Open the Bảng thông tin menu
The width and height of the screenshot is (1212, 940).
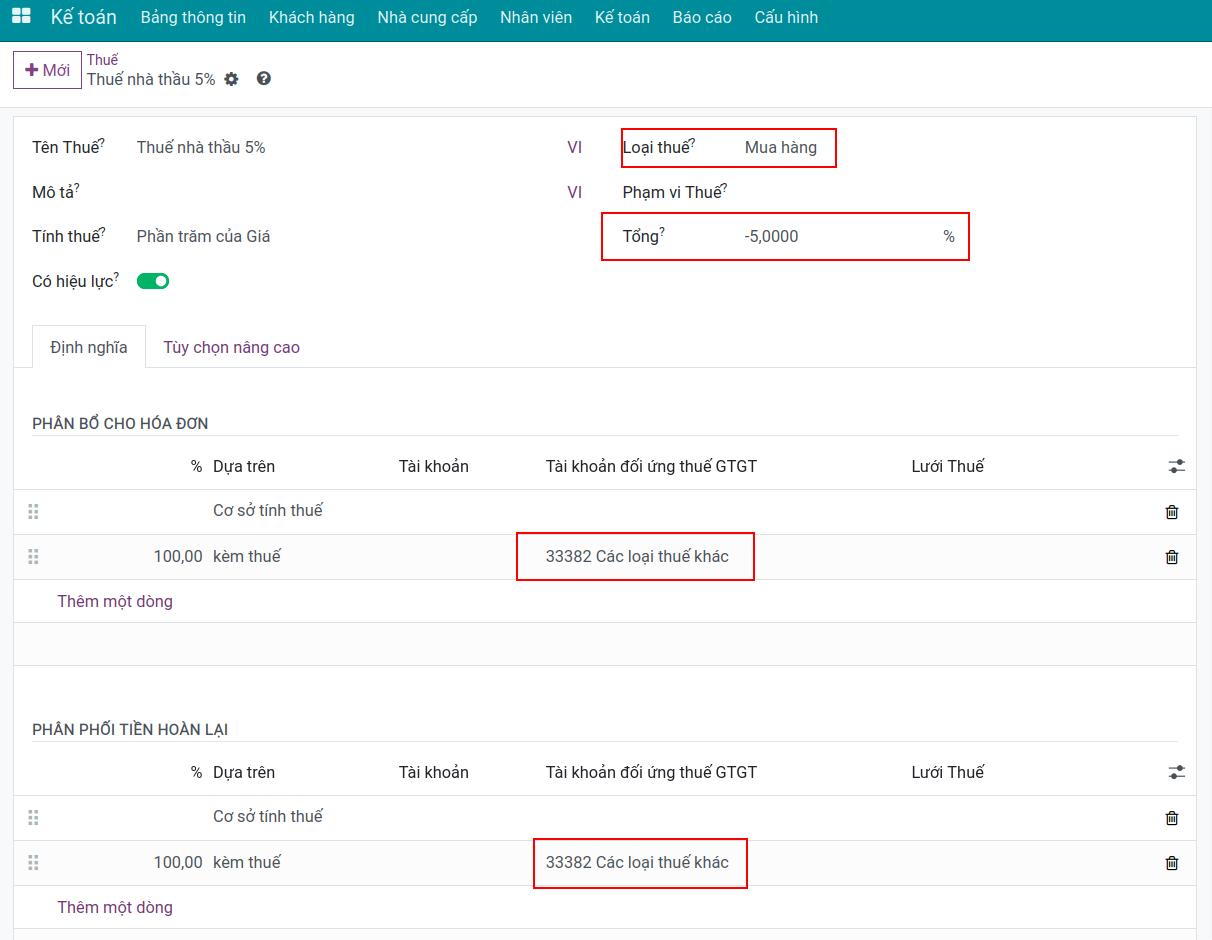(193, 17)
